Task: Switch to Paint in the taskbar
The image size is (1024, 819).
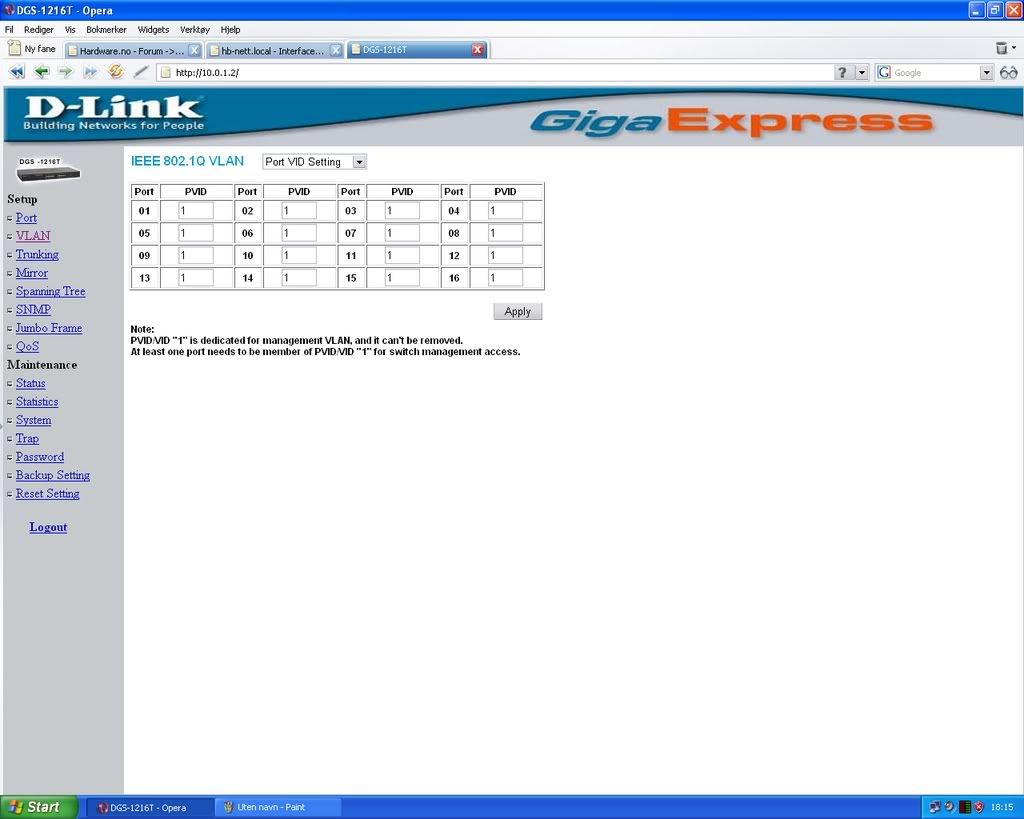Action: tap(277, 807)
